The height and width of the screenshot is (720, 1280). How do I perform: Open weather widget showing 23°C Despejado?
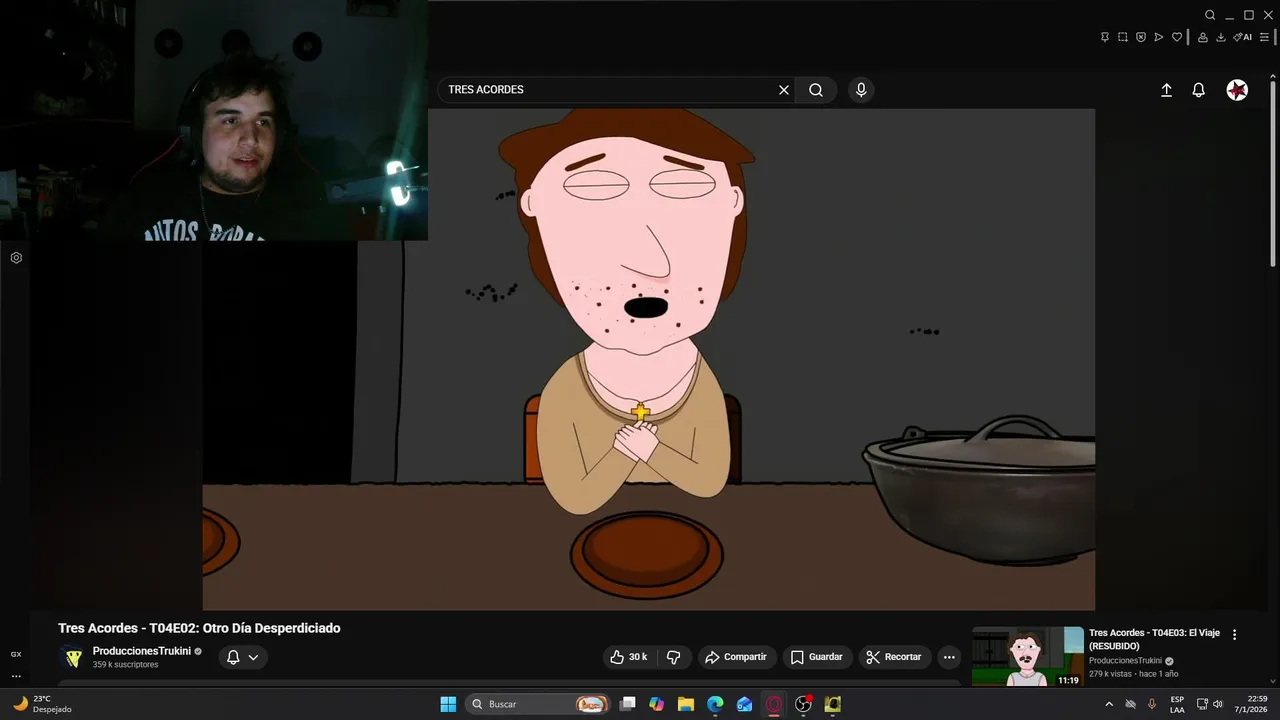42,704
